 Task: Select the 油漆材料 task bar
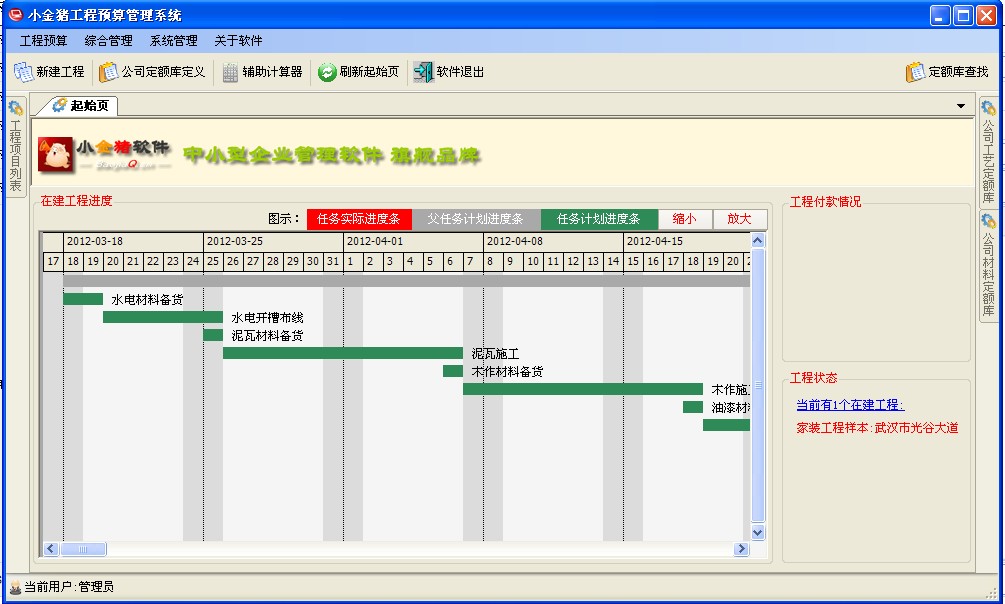[x=693, y=407]
